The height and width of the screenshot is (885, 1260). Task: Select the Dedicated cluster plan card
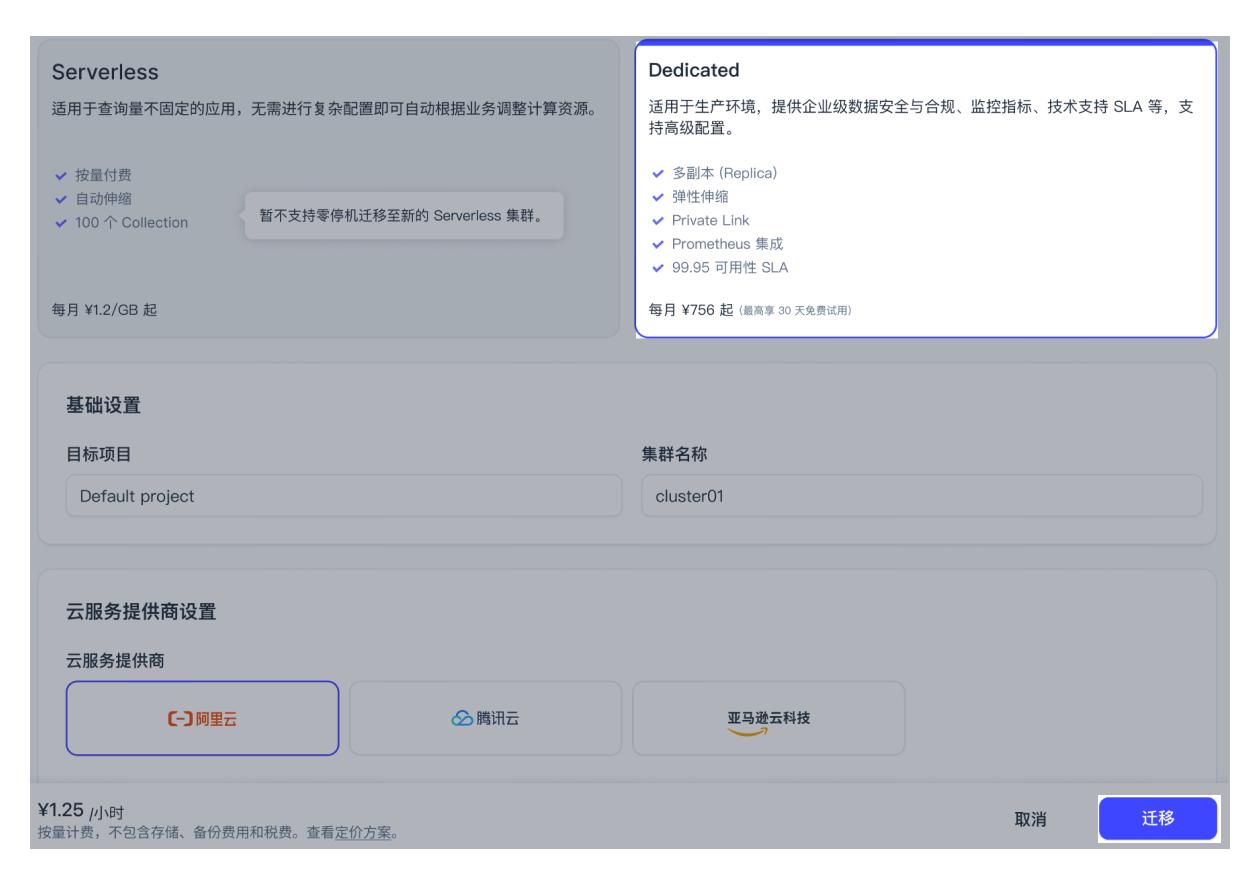point(926,189)
